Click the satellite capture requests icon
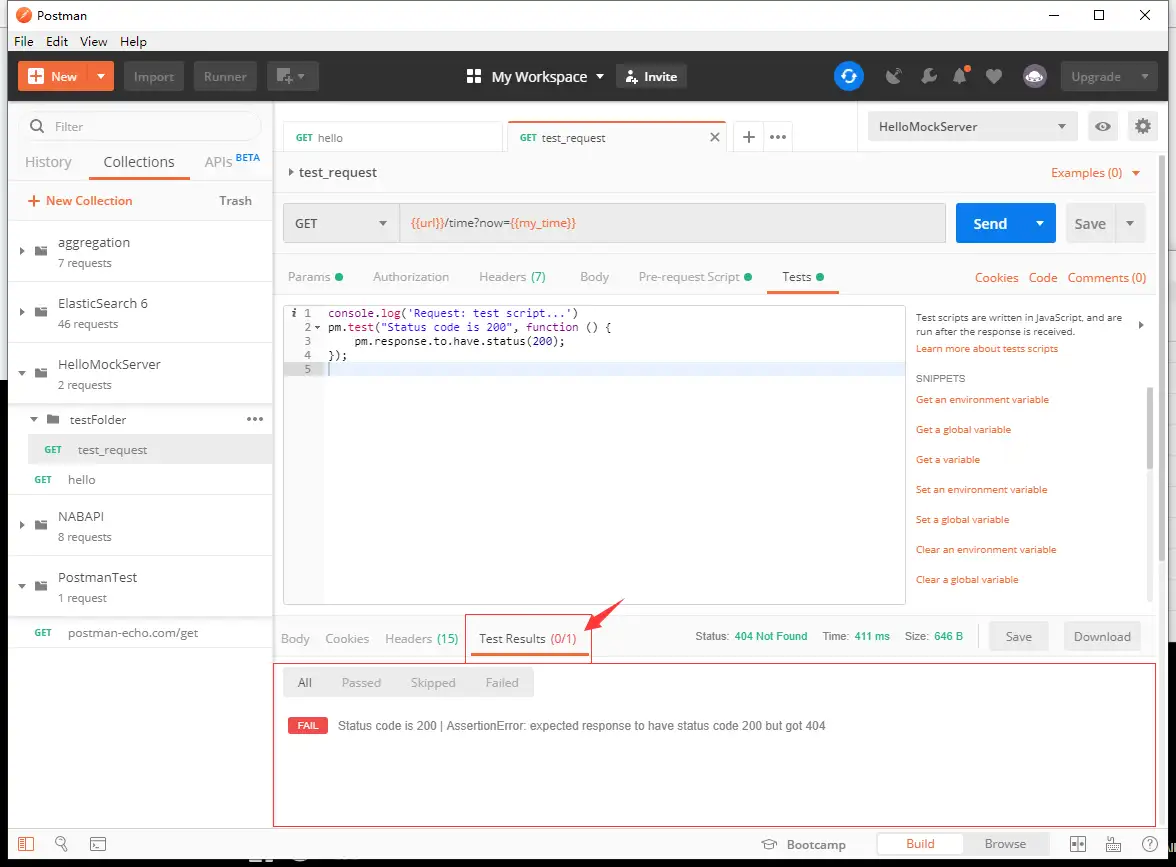 (895, 76)
